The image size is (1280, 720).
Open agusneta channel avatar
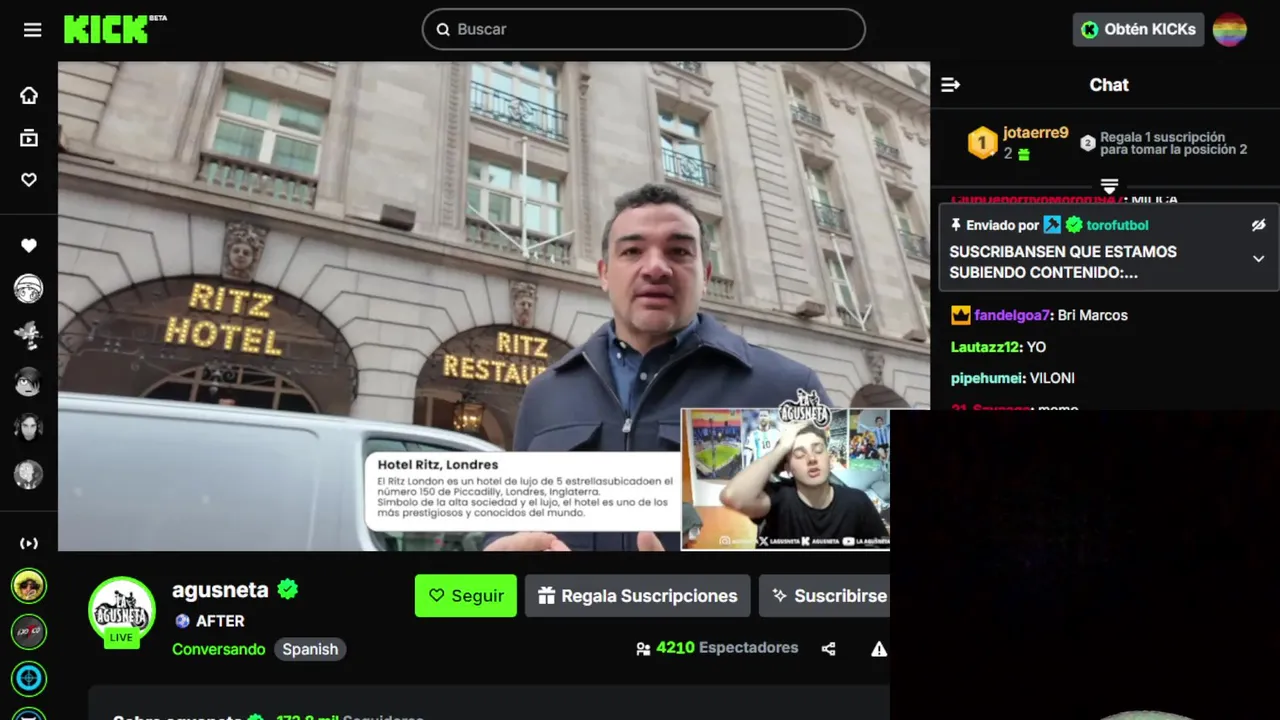(x=121, y=611)
